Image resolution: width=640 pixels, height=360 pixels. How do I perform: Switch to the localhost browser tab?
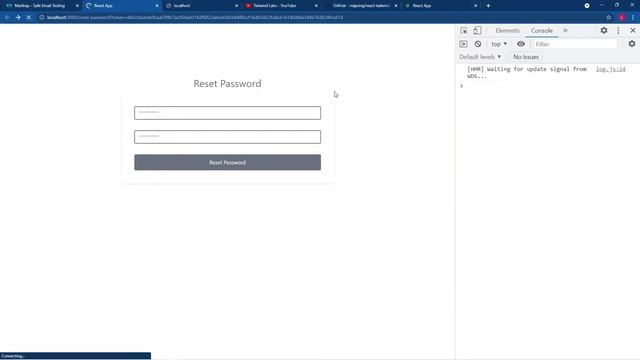pos(201,6)
